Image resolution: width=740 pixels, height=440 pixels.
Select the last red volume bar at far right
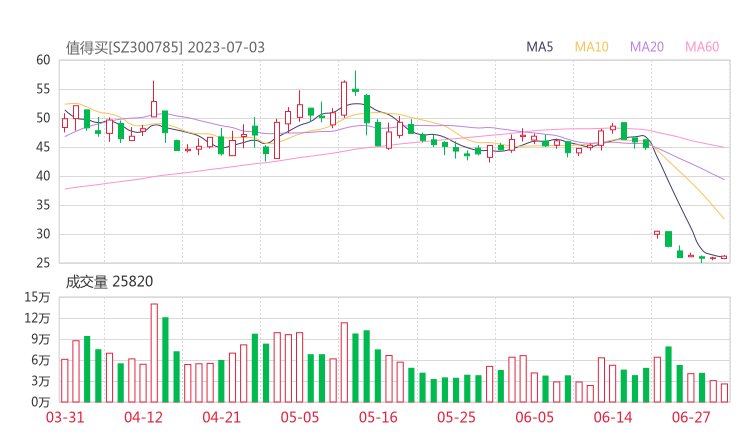724,393
